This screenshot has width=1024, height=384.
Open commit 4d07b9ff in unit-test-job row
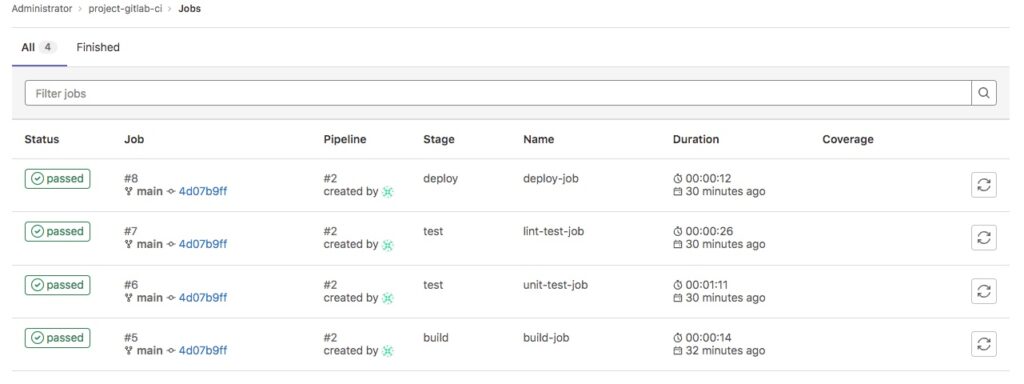(203, 298)
